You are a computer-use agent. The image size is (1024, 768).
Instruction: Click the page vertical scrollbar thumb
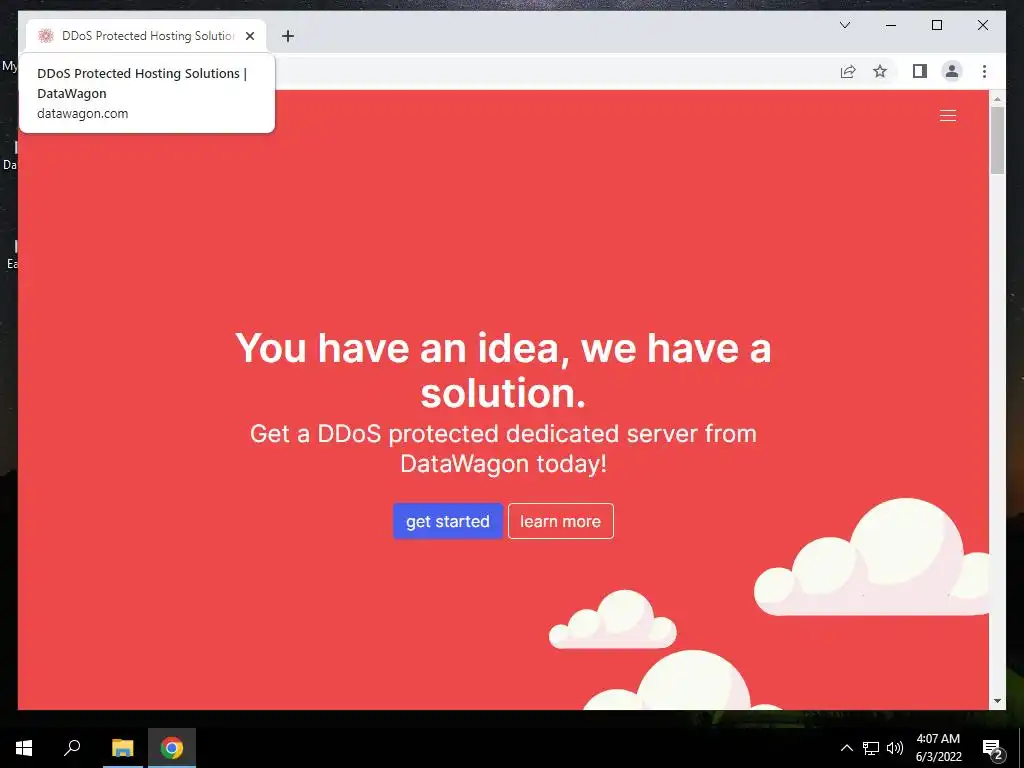[x=997, y=140]
